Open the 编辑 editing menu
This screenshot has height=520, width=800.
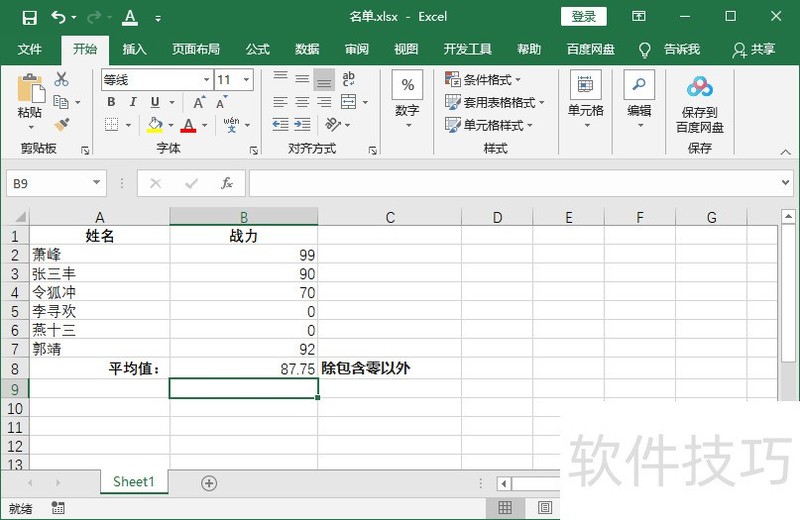(639, 100)
